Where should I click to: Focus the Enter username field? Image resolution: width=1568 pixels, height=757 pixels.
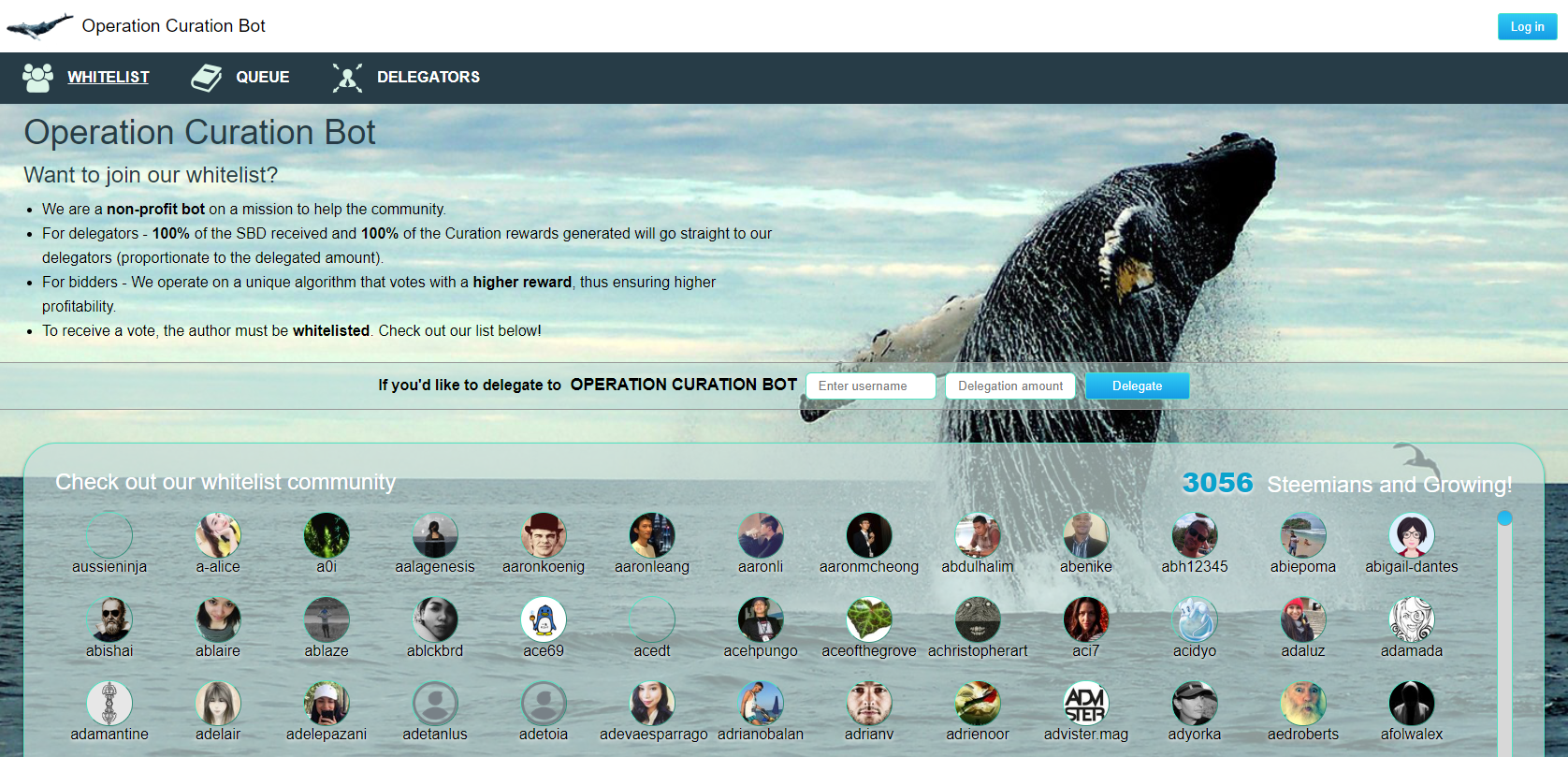[x=871, y=386]
